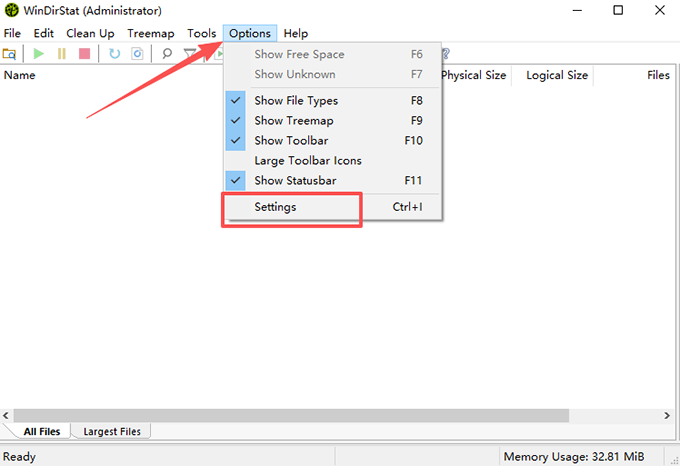
Task: Toggle Show Treemap option
Action: 333,121
